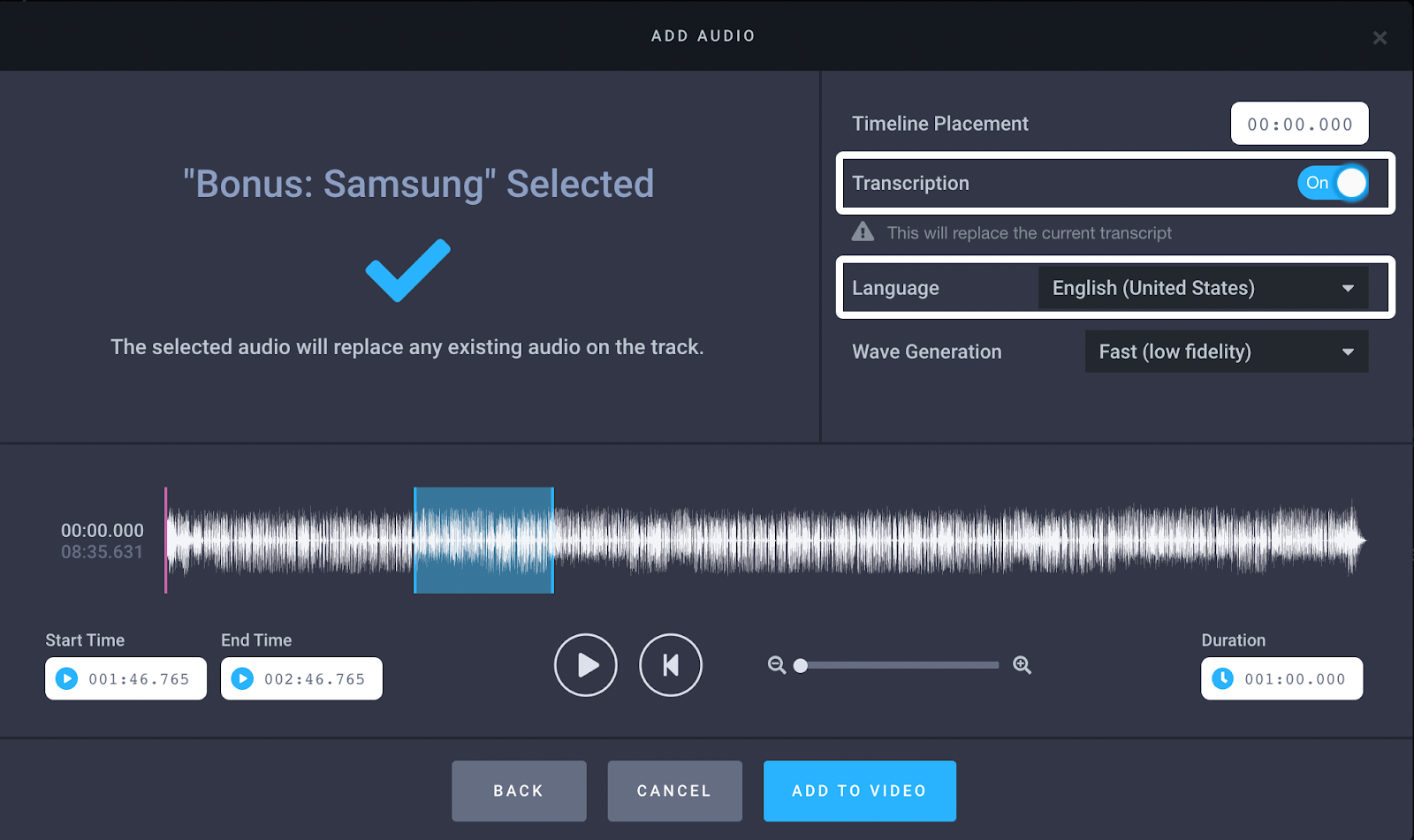Viewport: 1414px width, 840px height.
Task: Click the Transcription label
Action: 910,183
